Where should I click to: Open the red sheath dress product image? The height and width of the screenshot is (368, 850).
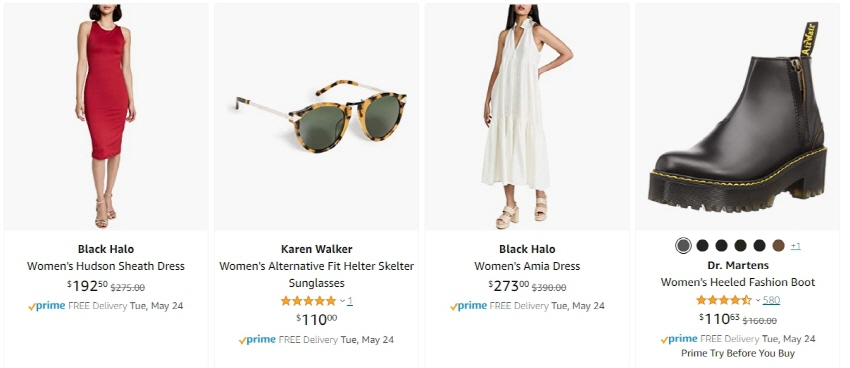tap(106, 117)
